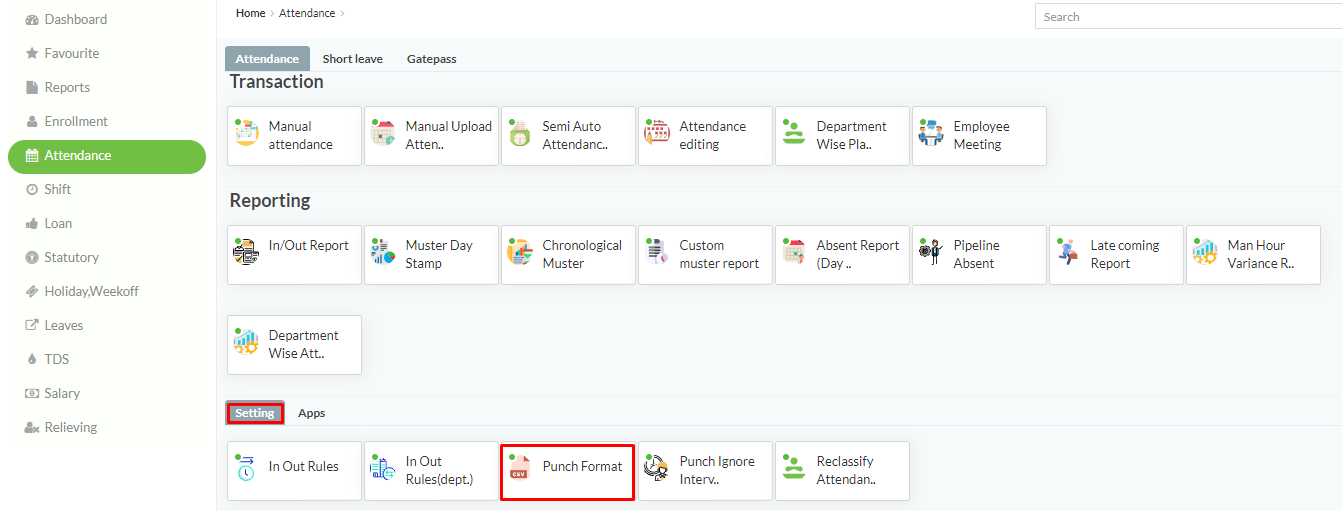Viewport: 1342px width, 511px height.
Task: Open Reports sidebar item
Action: point(107,87)
